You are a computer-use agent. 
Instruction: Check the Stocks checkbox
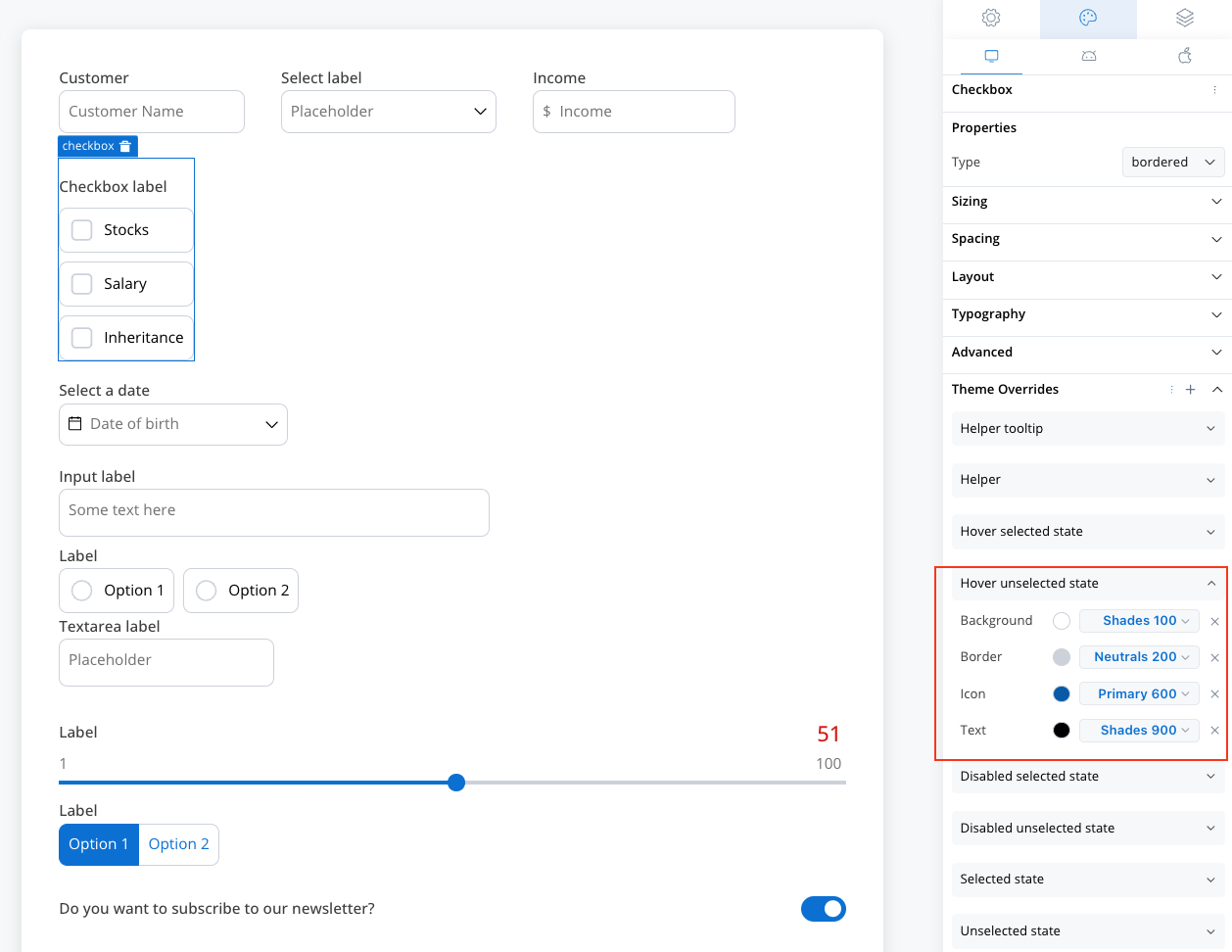[x=82, y=230]
